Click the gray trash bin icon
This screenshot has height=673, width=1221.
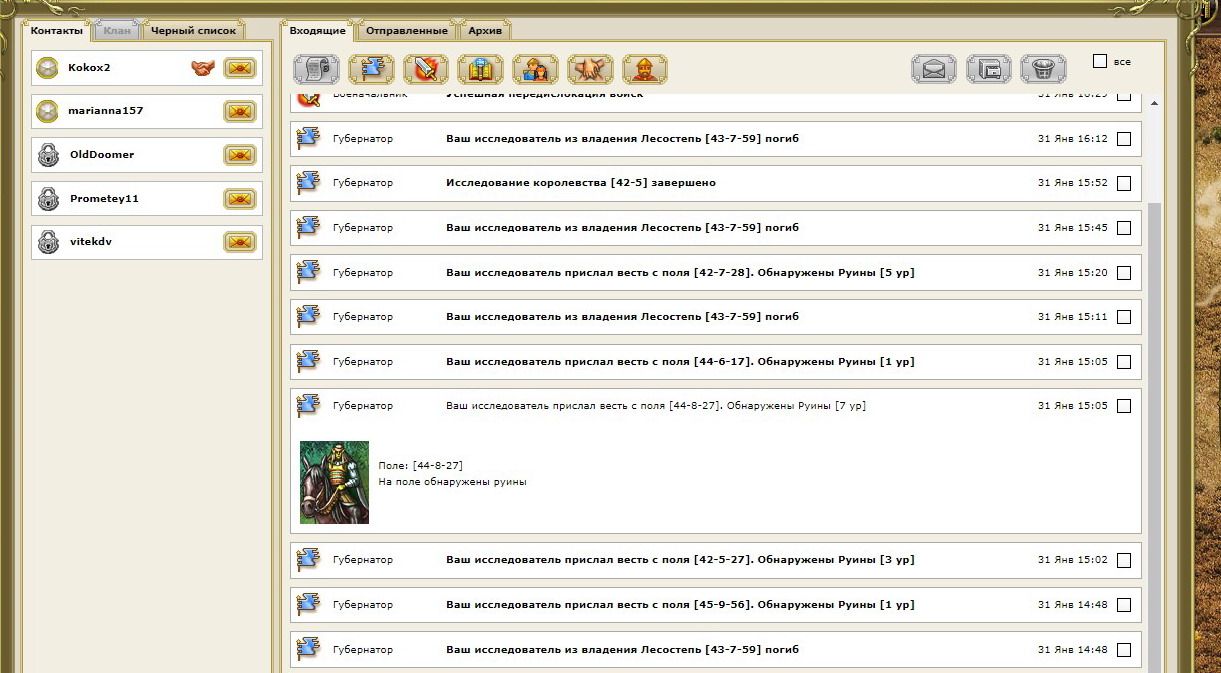[1043, 69]
